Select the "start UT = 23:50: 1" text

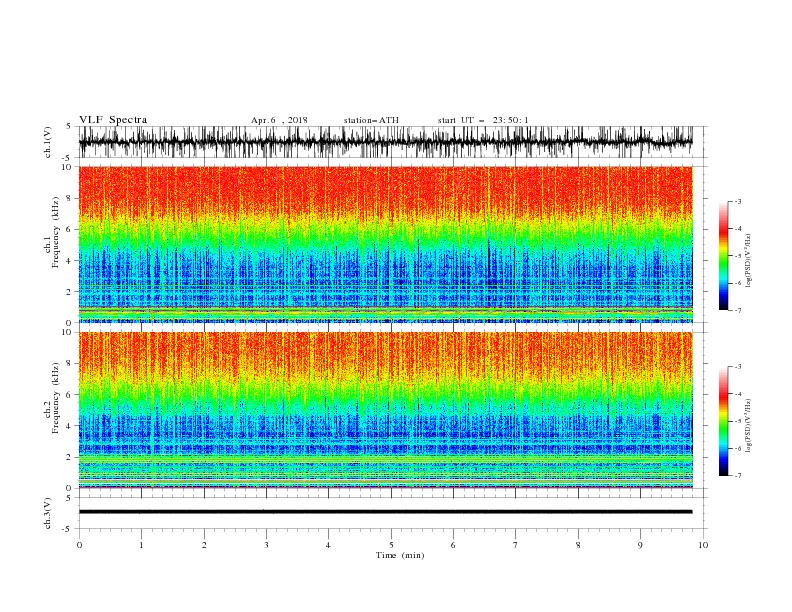click(x=483, y=120)
